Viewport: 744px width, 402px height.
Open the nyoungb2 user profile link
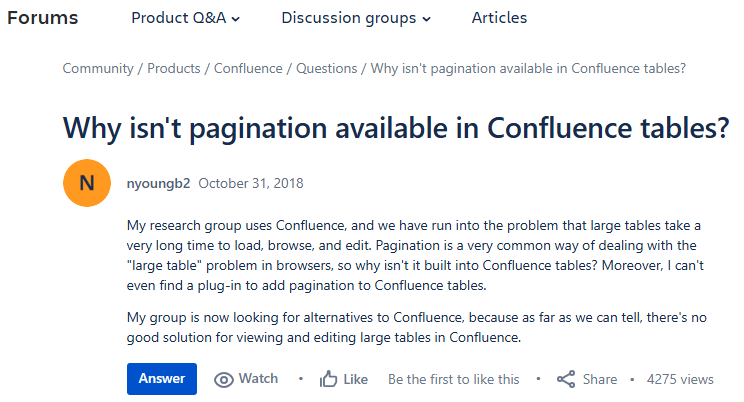click(x=159, y=183)
